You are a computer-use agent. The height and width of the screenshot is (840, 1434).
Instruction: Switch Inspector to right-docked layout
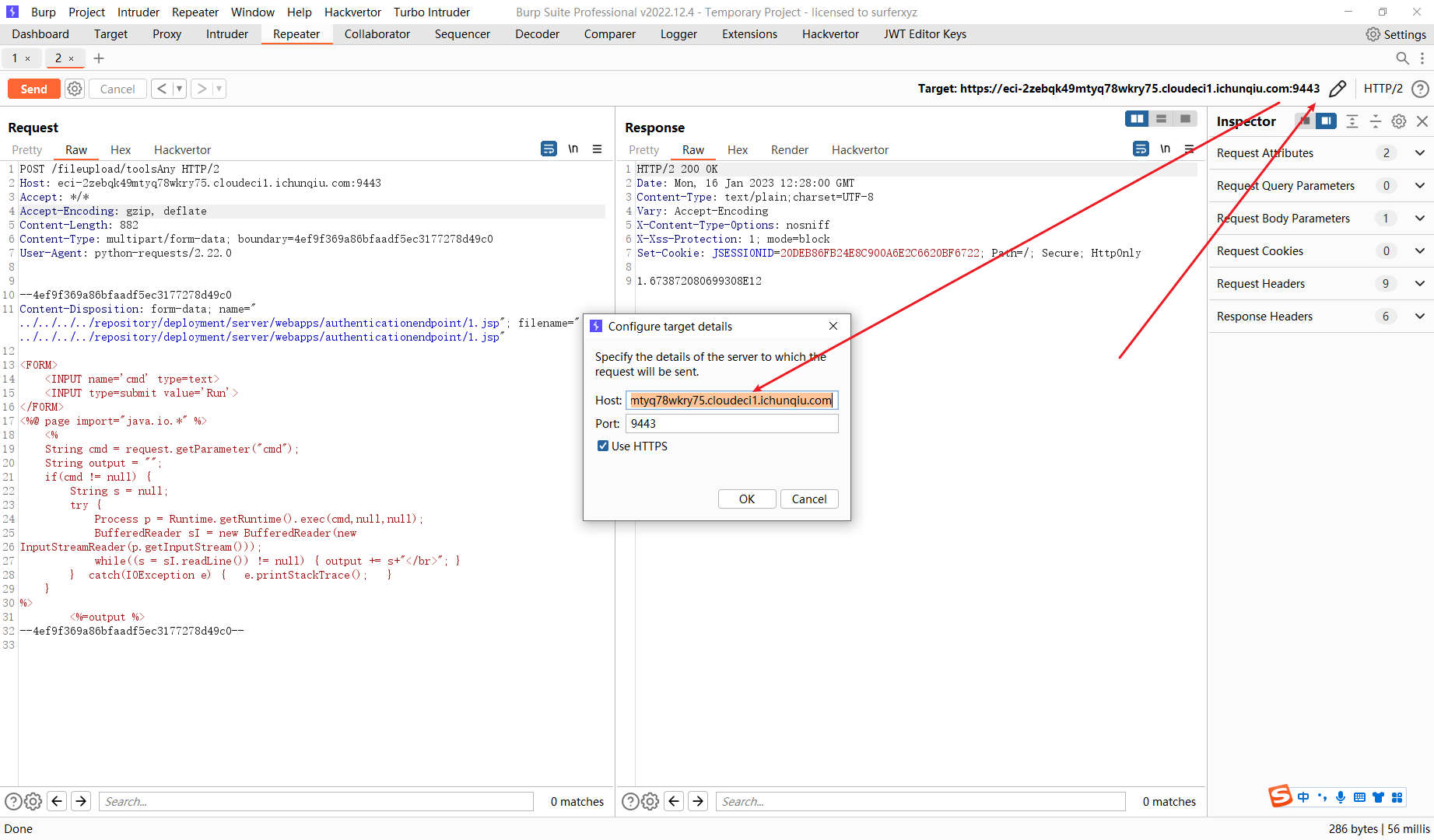[1327, 121]
